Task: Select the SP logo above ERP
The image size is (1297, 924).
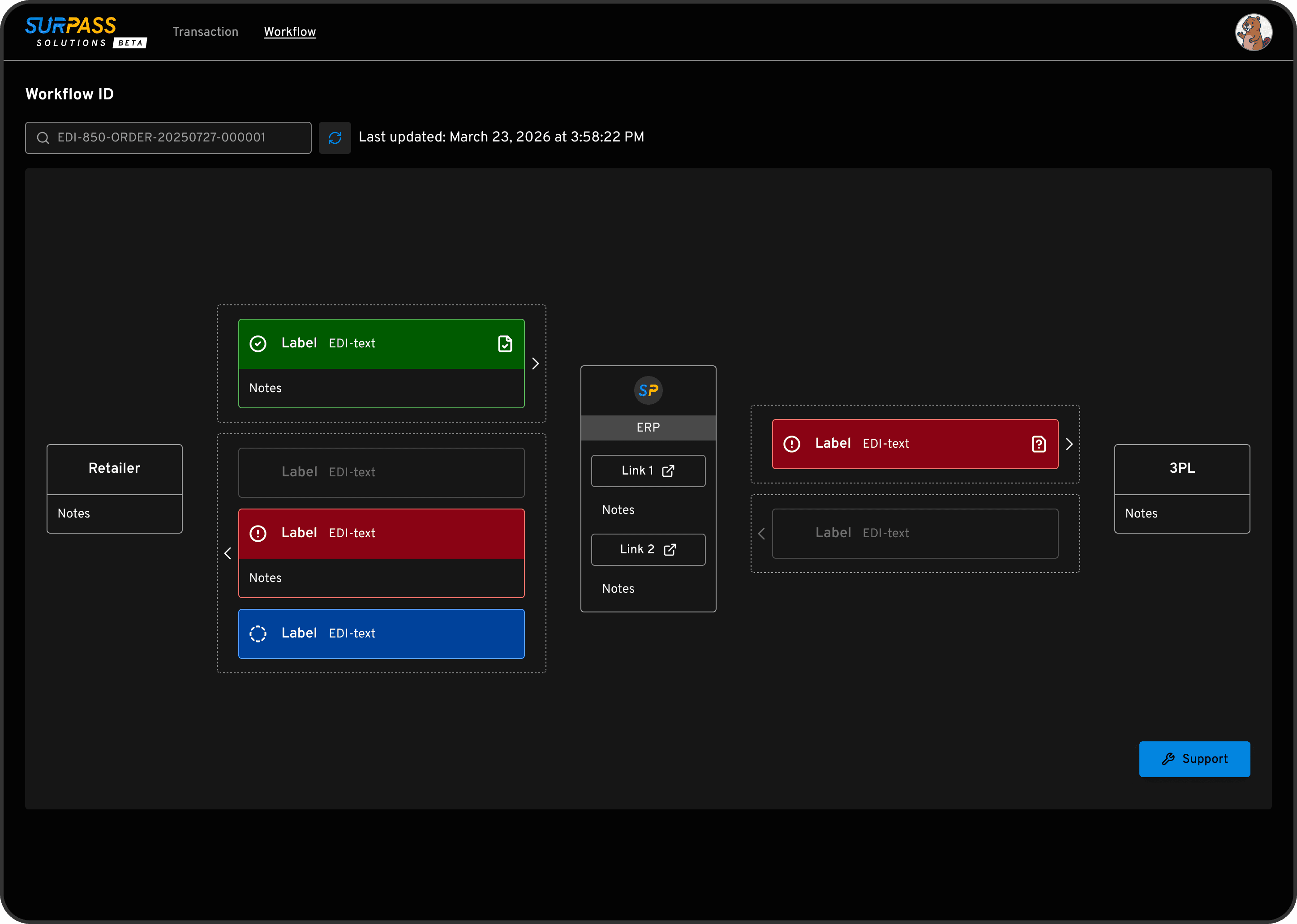Action: (648, 390)
